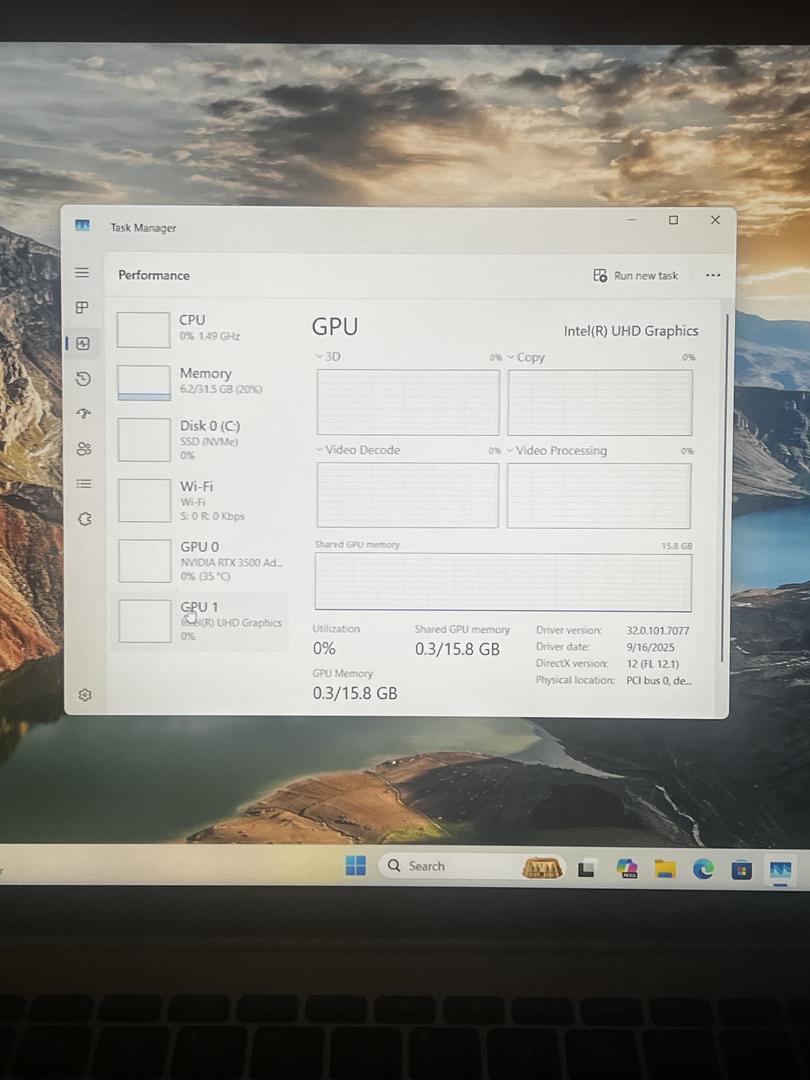Viewport: 810px width, 1080px height.
Task: Open the Copy engine graph dropdown
Action: pyautogui.click(x=526, y=357)
